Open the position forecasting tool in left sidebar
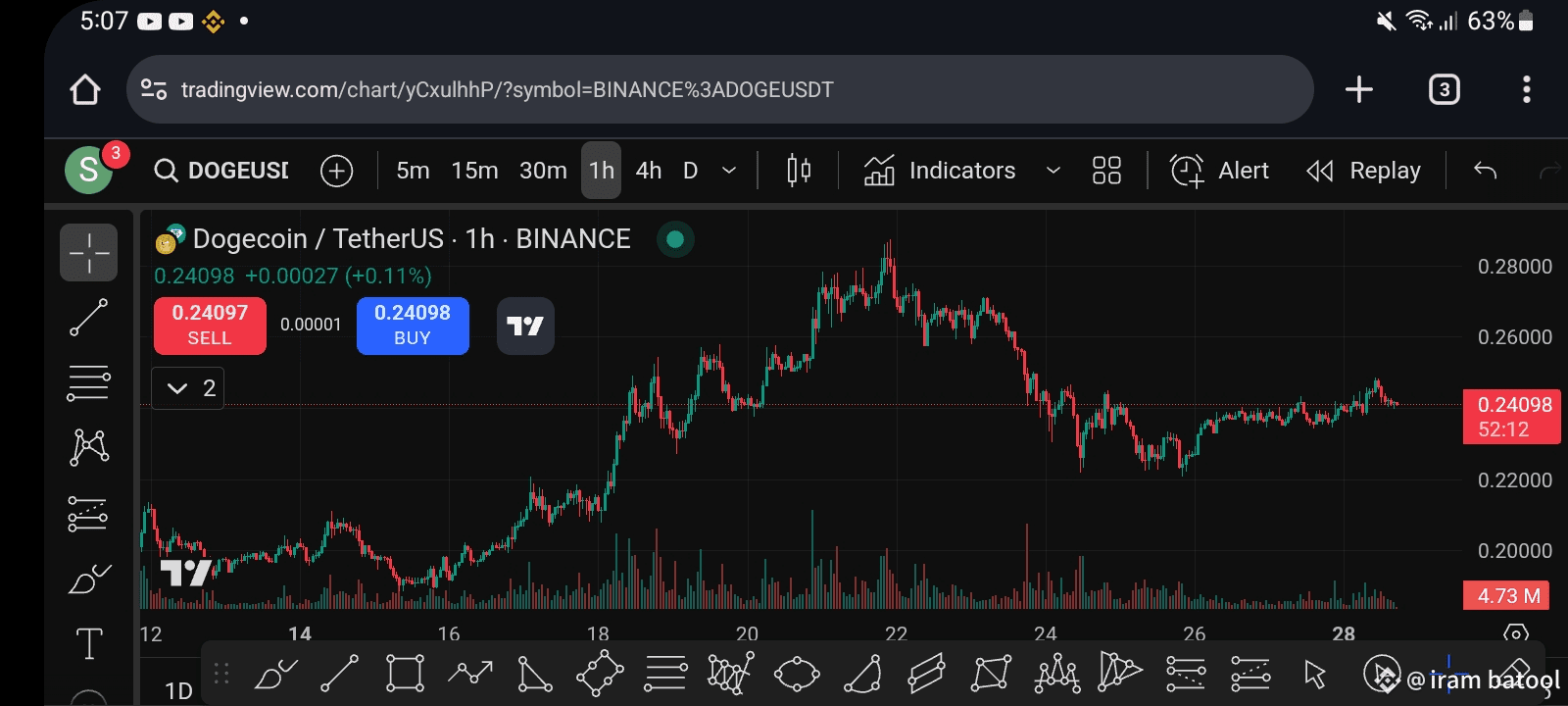 88,513
